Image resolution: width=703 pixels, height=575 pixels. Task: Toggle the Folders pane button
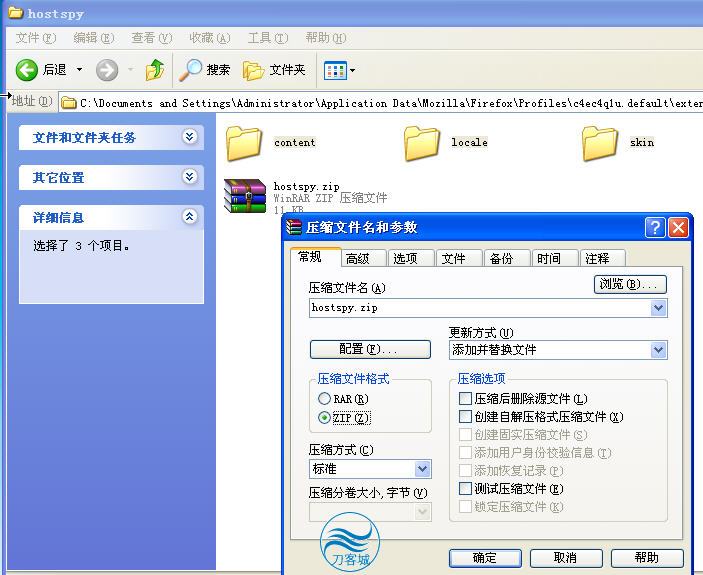[274, 70]
